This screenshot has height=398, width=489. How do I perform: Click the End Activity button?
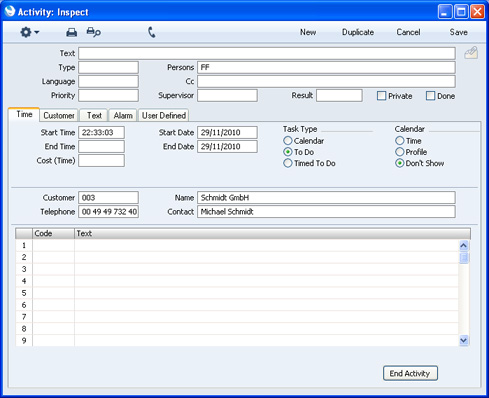[x=410, y=373]
